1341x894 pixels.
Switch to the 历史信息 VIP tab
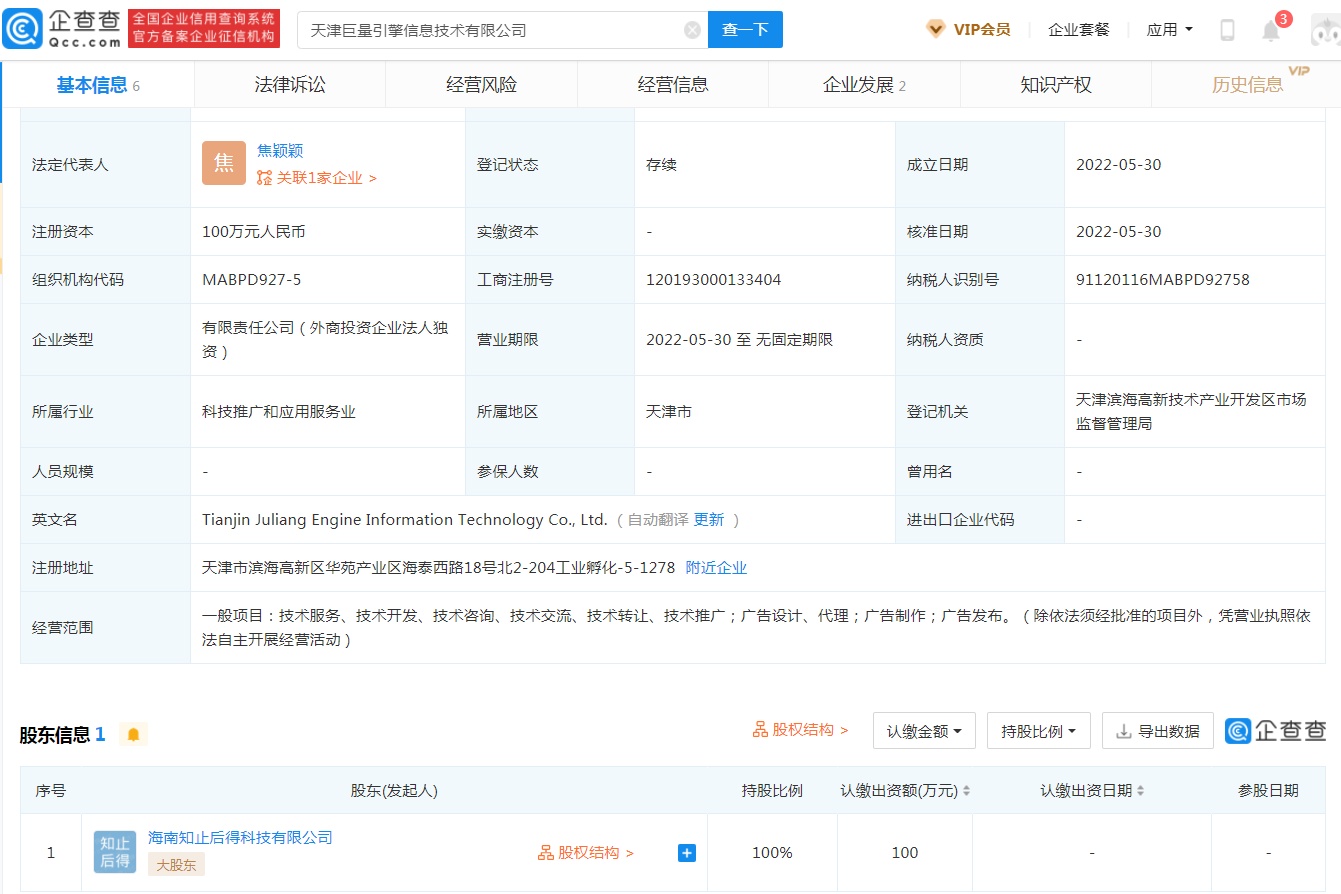click(x=1247, y=85)
